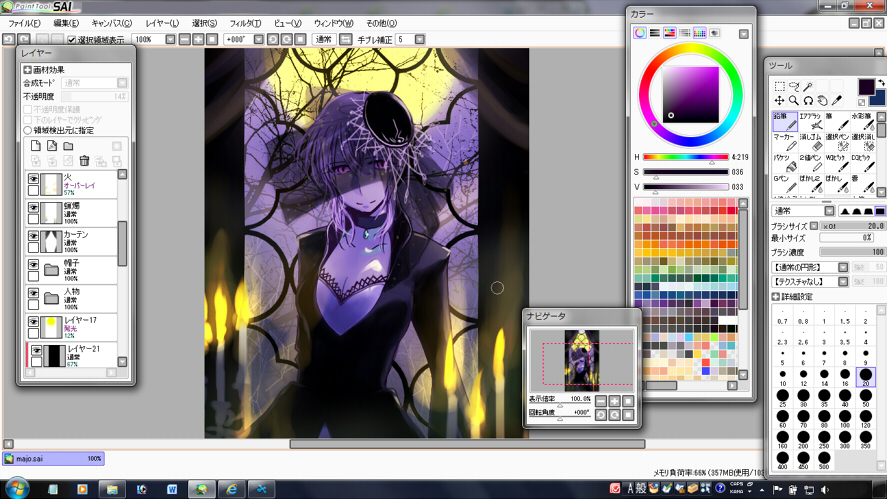Open the ウィンドウ(W) menu
Image resolution: width=887 pixels, height=499 pixels.
333,23
